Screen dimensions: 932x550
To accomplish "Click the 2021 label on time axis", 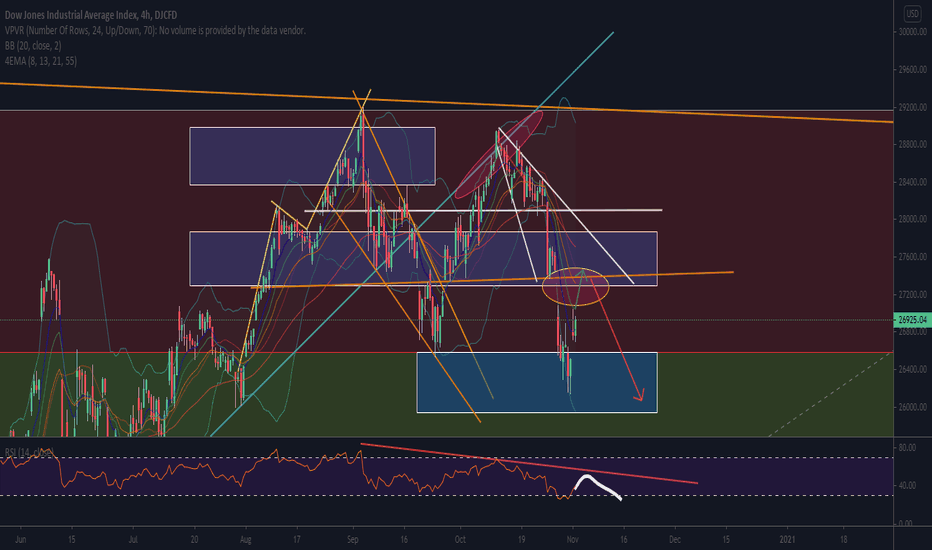I will (x=787, y=540).
